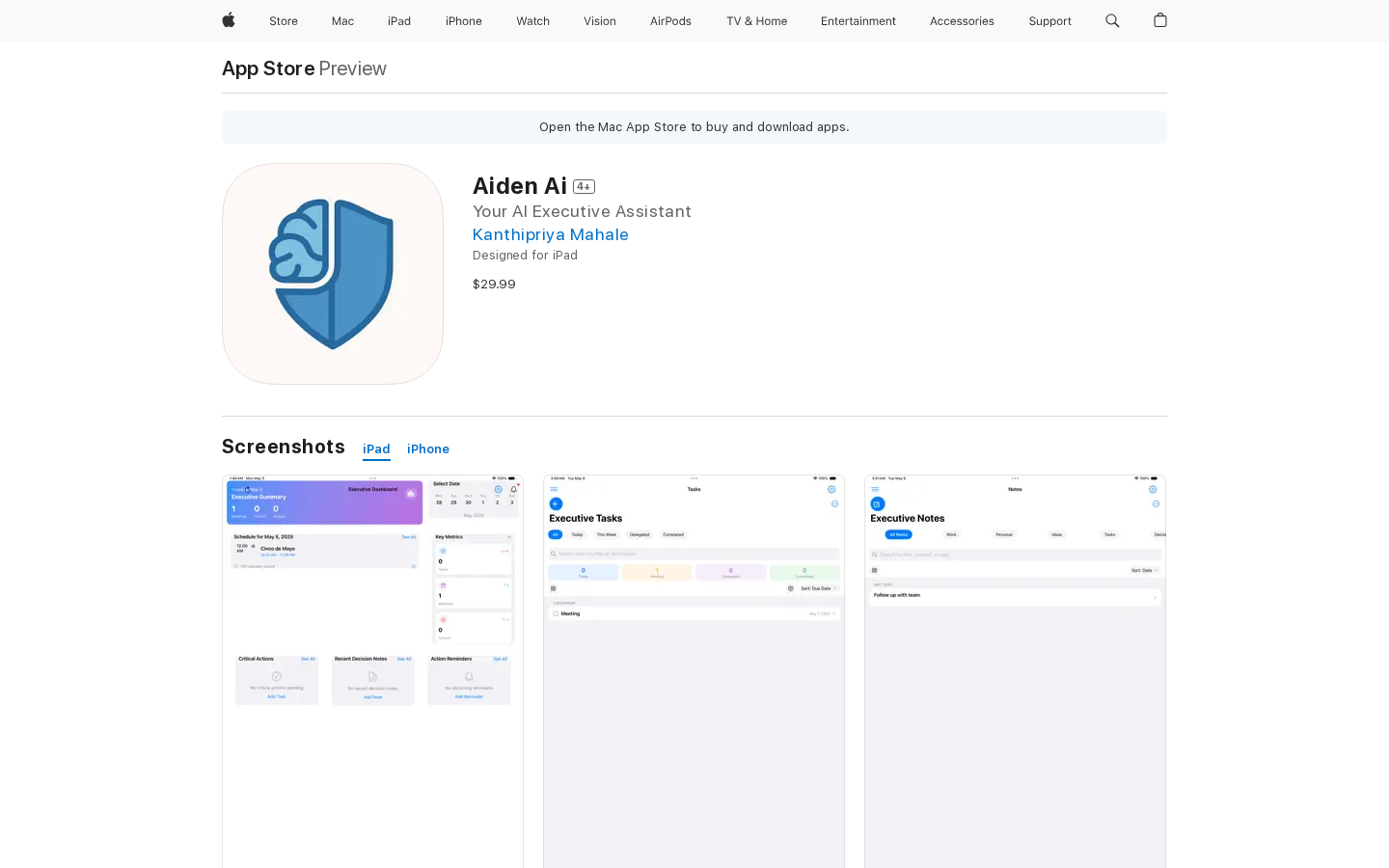Click the Apple logo icon

click(229, 20)
